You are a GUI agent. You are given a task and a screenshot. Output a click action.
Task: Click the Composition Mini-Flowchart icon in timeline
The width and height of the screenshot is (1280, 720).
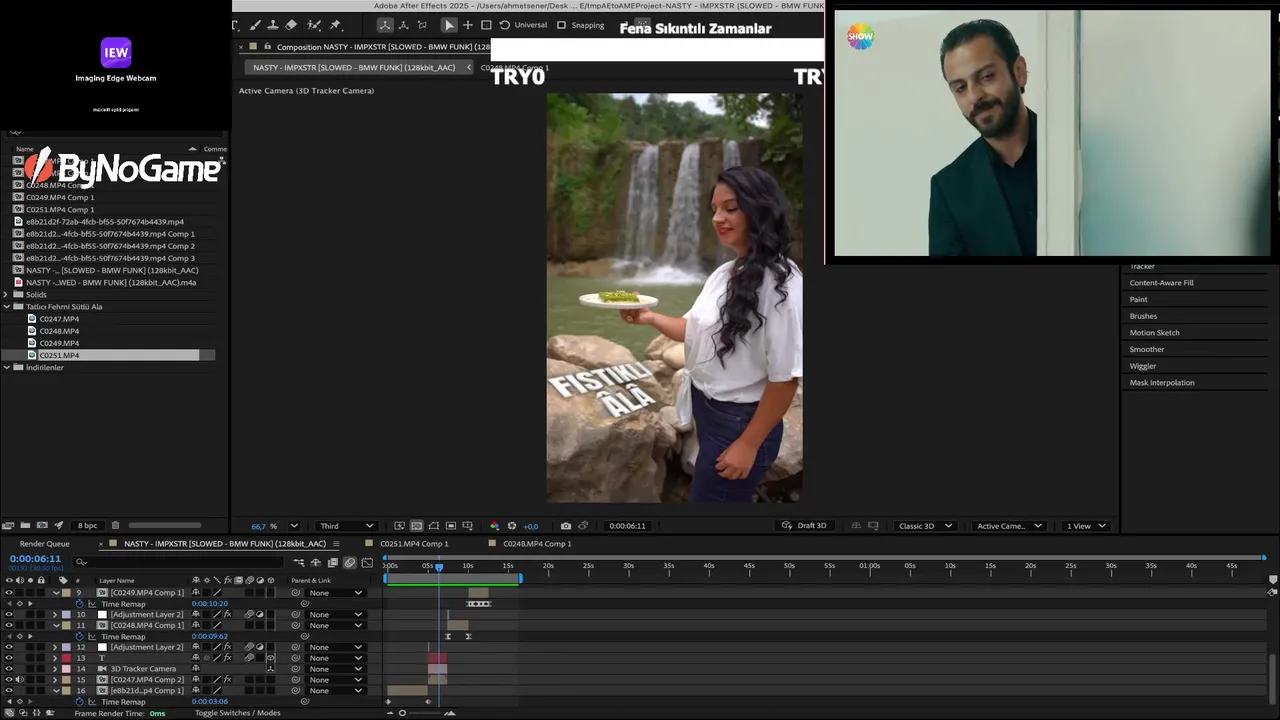coord(299,562)
